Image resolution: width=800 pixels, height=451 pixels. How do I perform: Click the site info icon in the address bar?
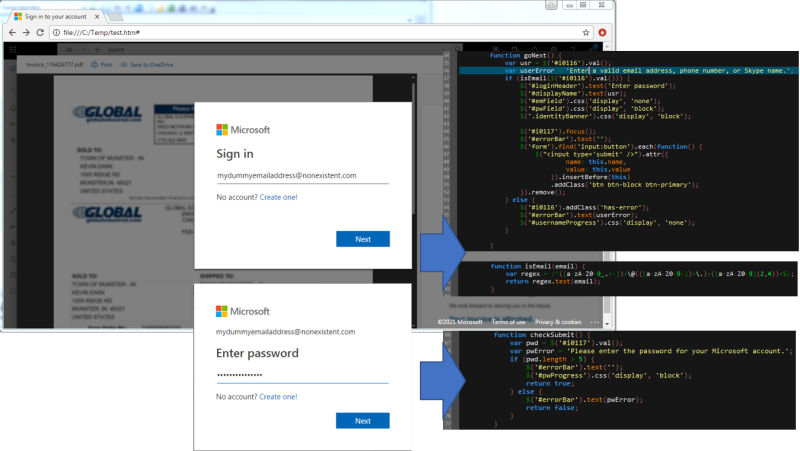point(57,32)
